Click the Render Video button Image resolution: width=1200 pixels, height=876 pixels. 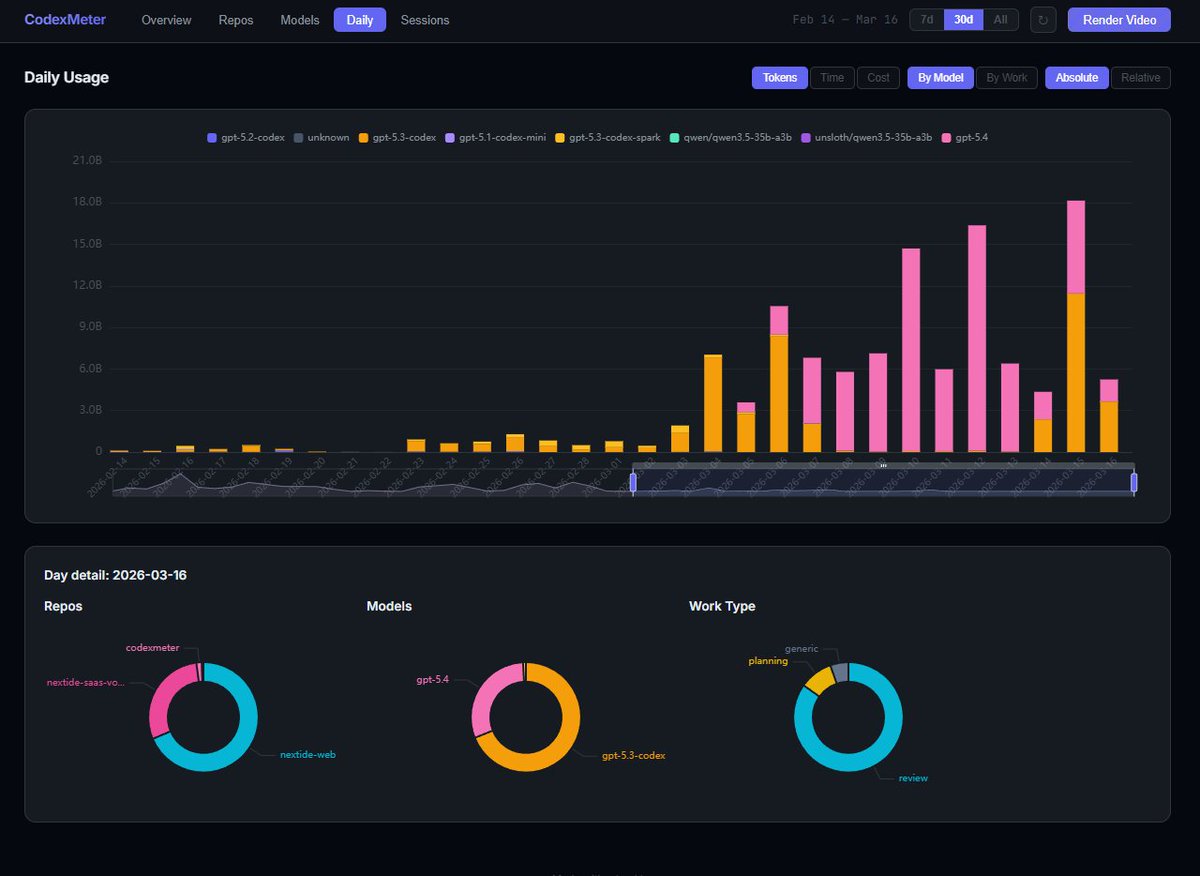[1119, 20]
